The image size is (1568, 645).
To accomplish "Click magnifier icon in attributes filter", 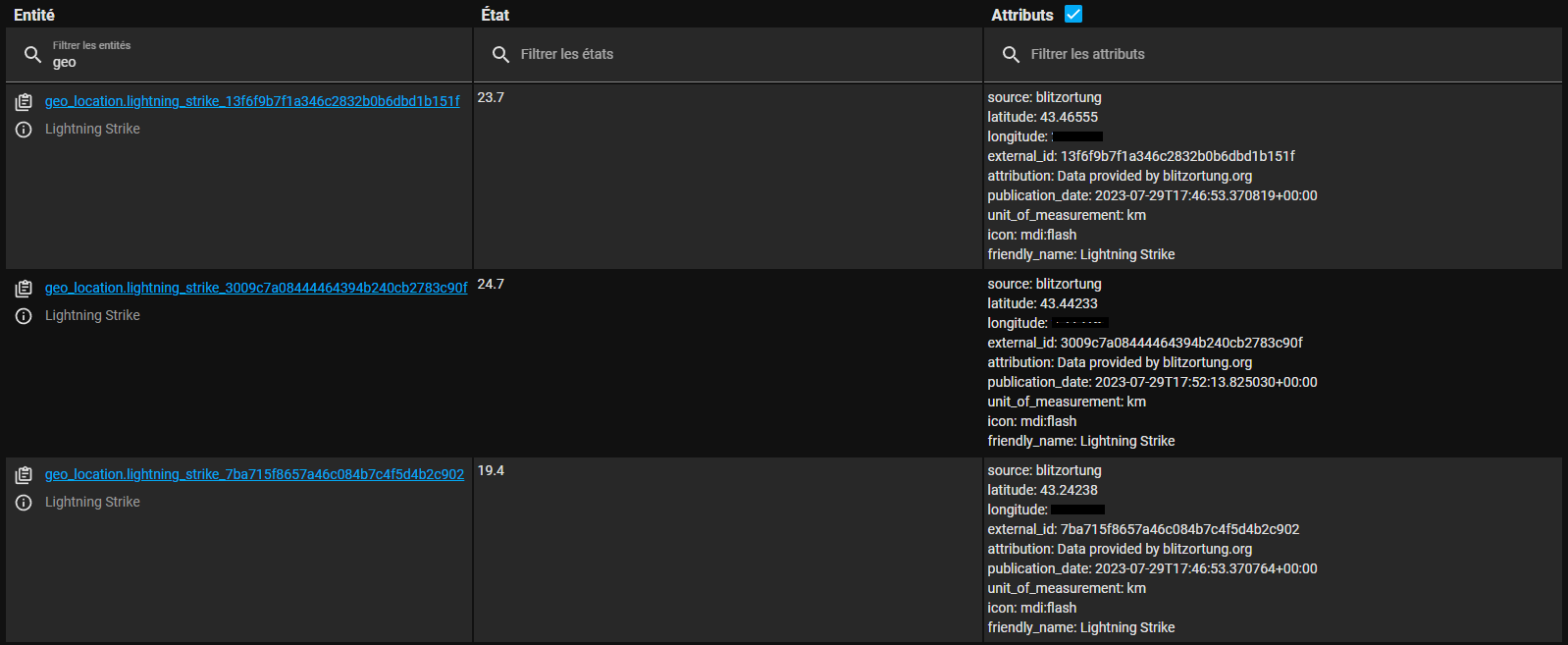I will click(1011, 54).
